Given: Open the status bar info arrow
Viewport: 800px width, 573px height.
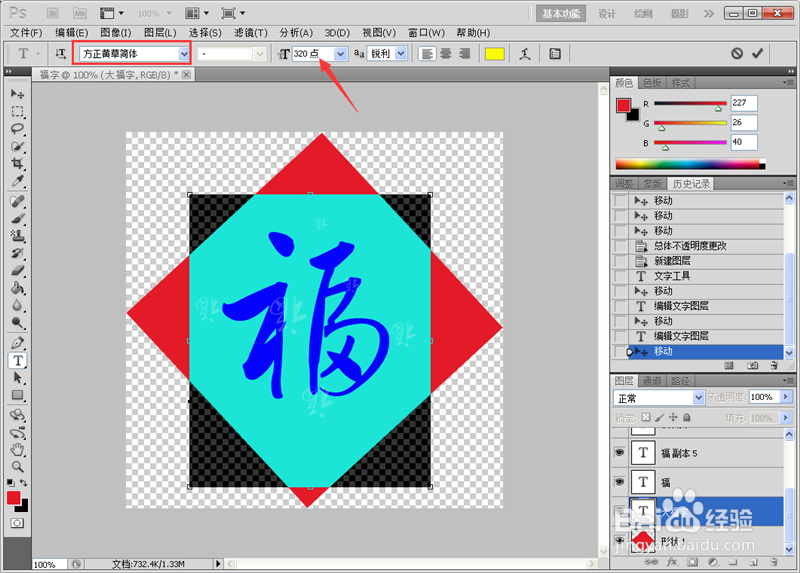Looking at the screenshot, I should (x=218, y=564).
